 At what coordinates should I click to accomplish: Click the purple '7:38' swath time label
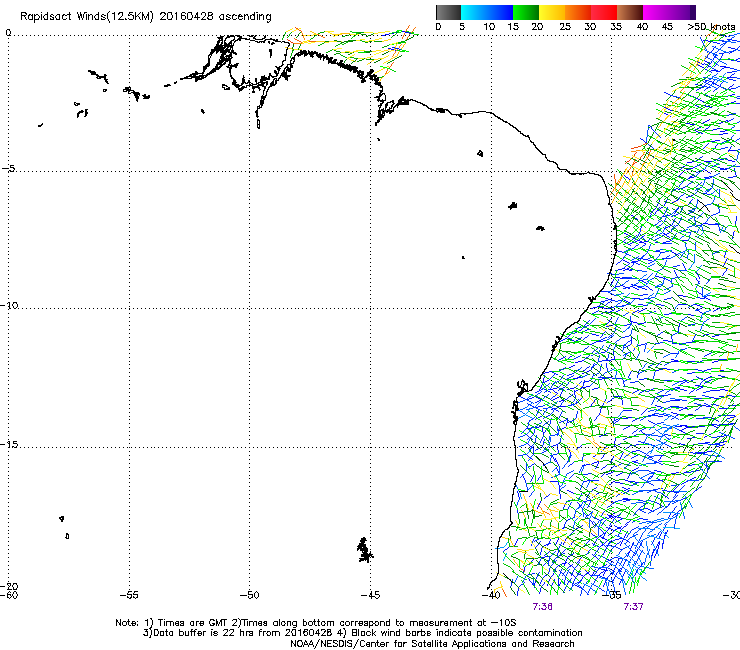[542, 607]
